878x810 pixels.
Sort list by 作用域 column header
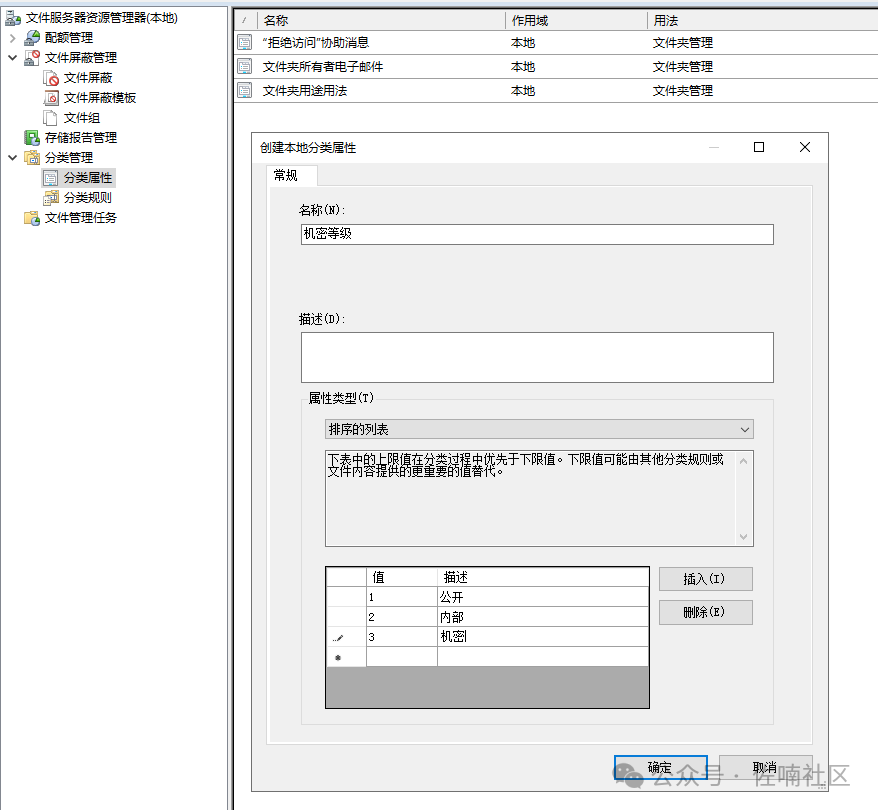pos(576,21)
